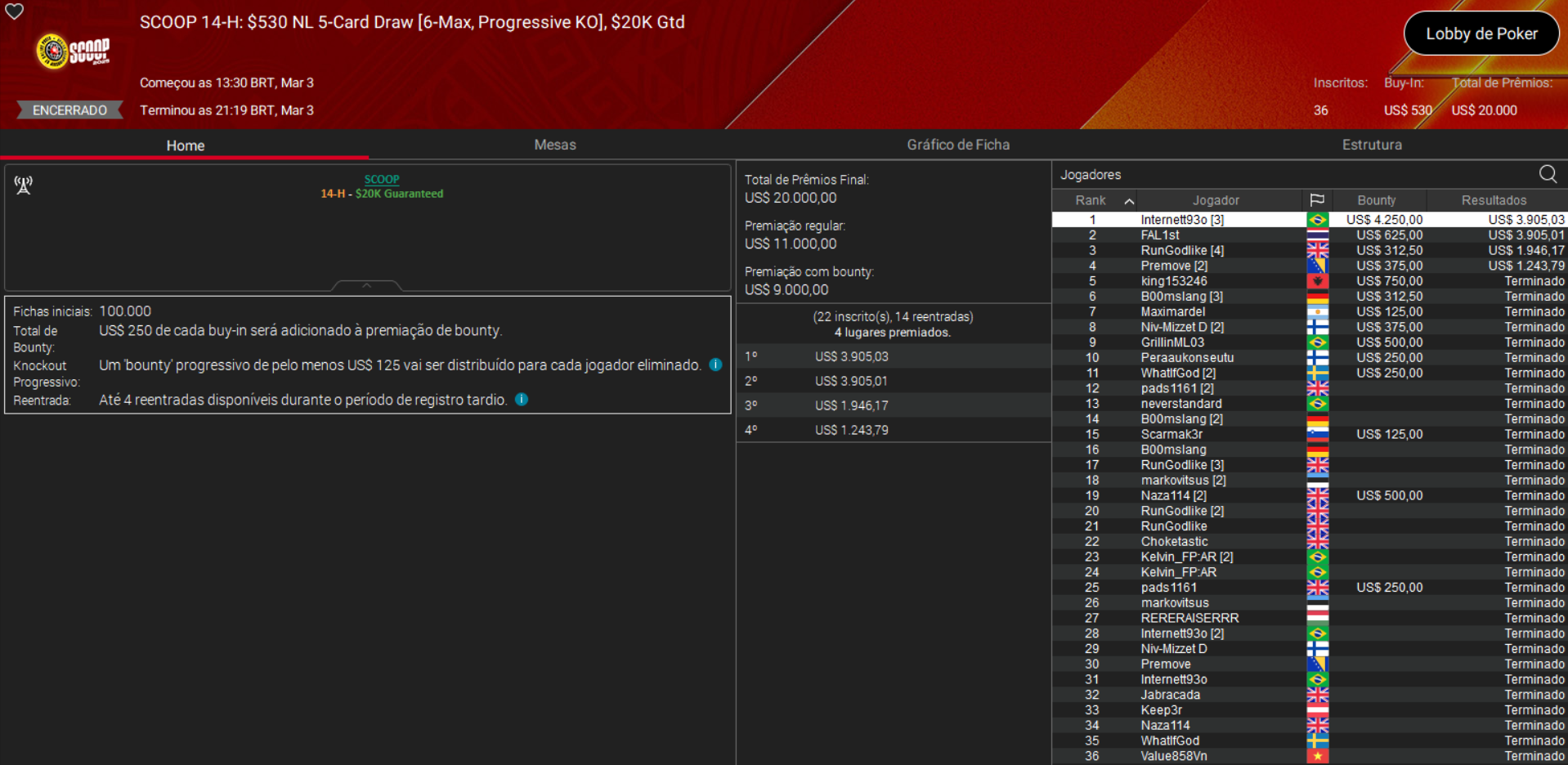
Task: Open the Gráfico de Ficha tab
Action: click(x=957, y=145)
